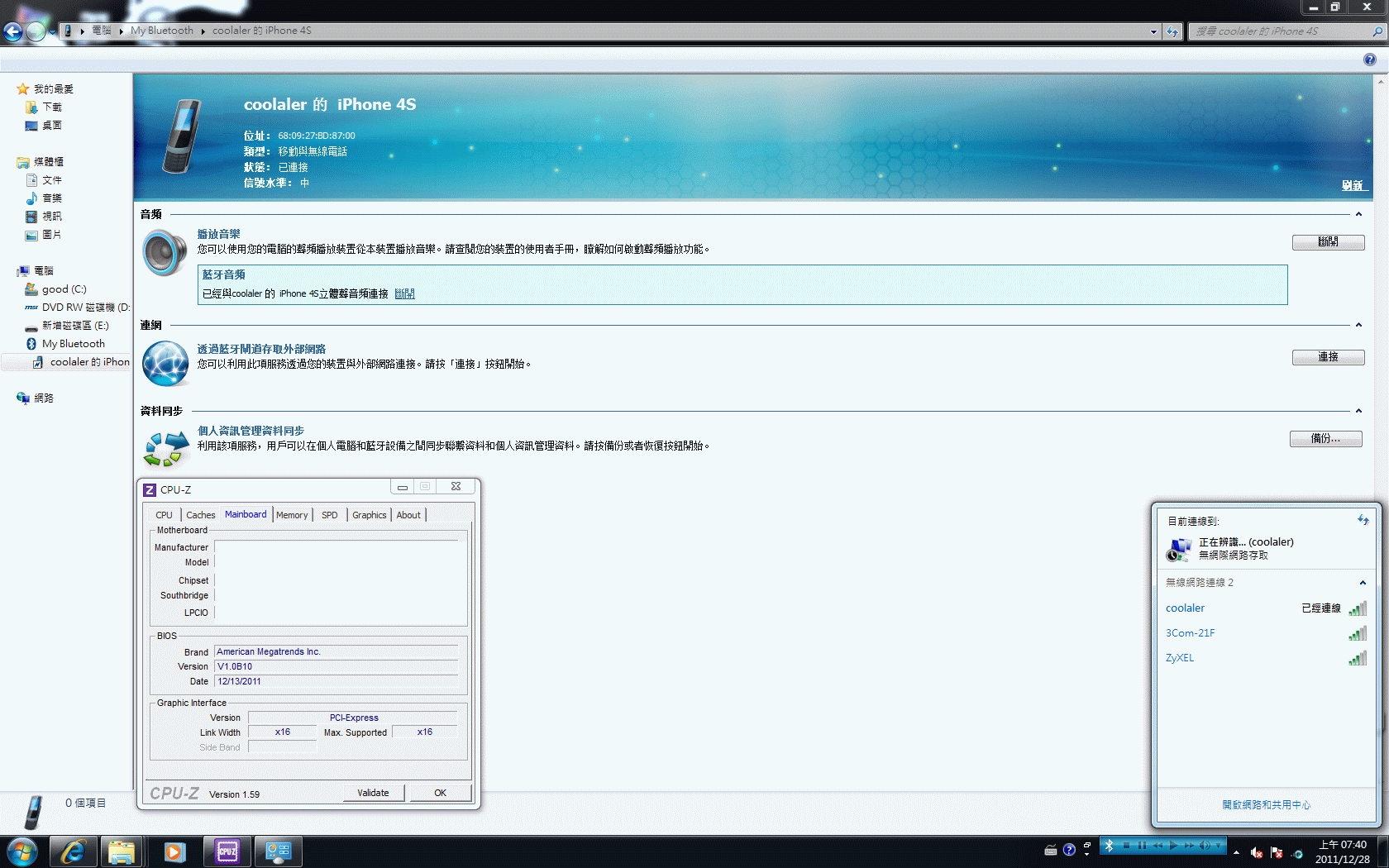Switch to the Caches tab in CPU-Z
1389x868 pixels.
tap(201, 515)
